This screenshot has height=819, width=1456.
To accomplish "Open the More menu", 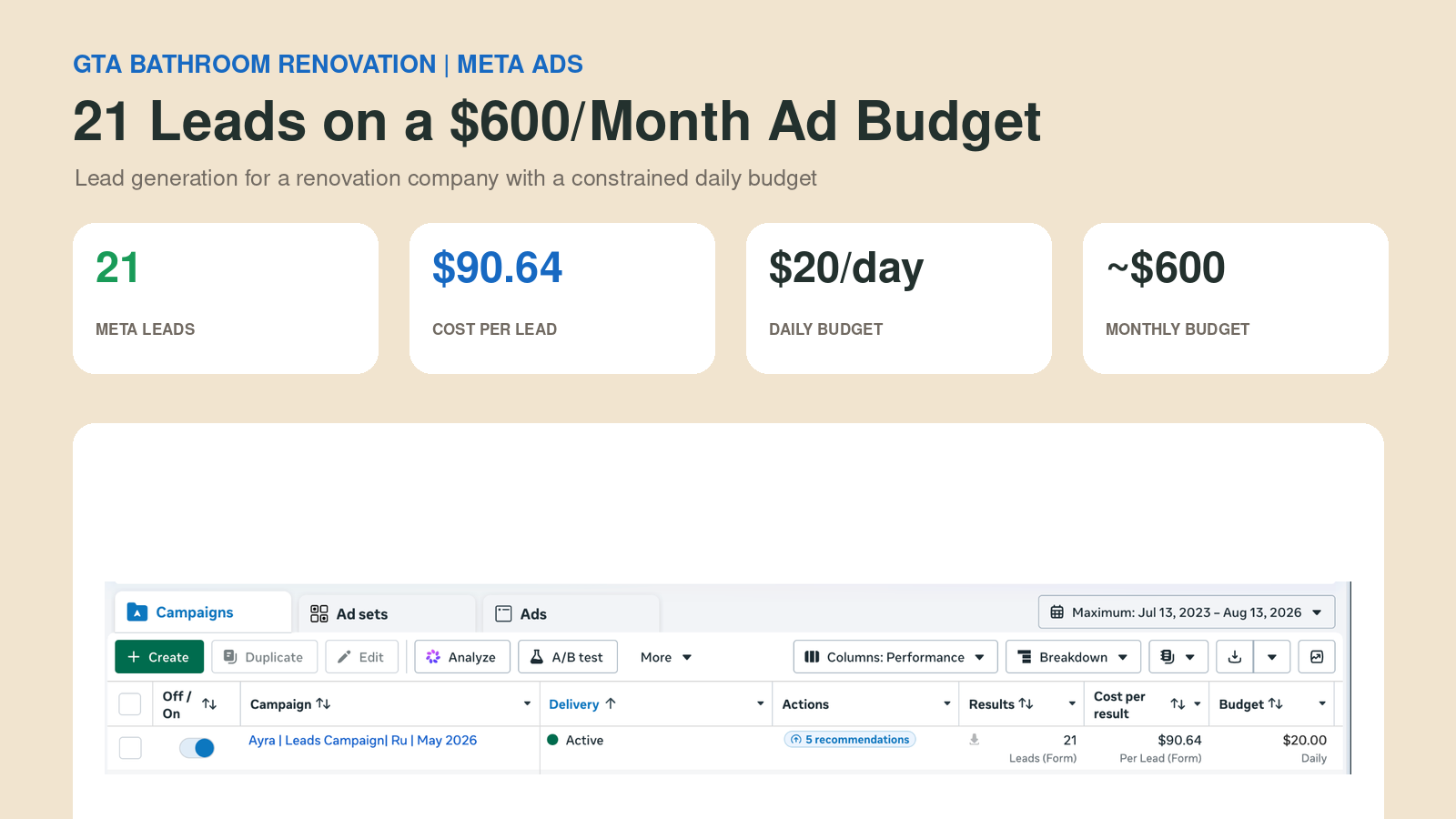I will (666, 657).
